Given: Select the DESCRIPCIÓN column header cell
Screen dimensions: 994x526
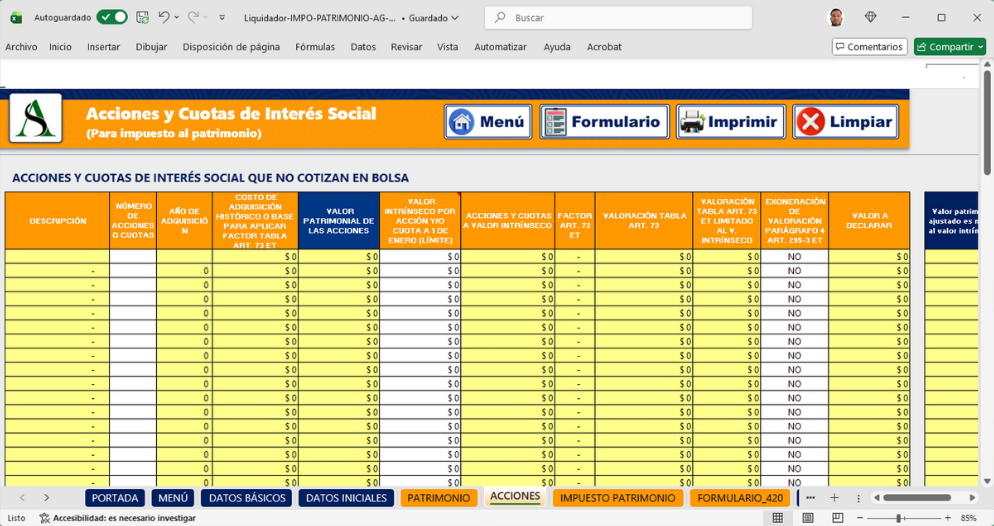Looking at the screenshot, I should click(x=58, y=221).
